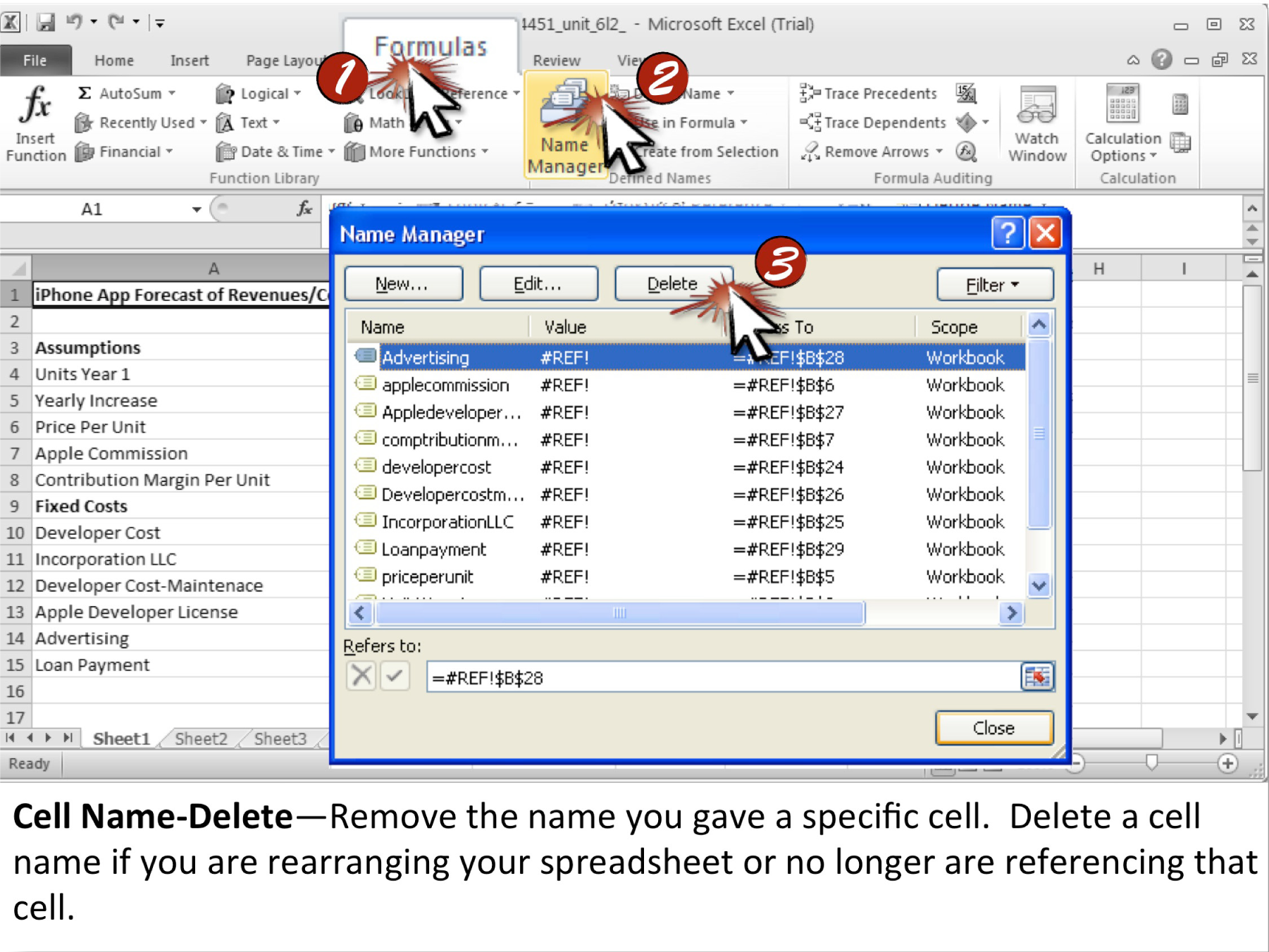1269x952 pixels.
Task: Click the name list horizontal scrollbar thumb
Action: (620, 613)
